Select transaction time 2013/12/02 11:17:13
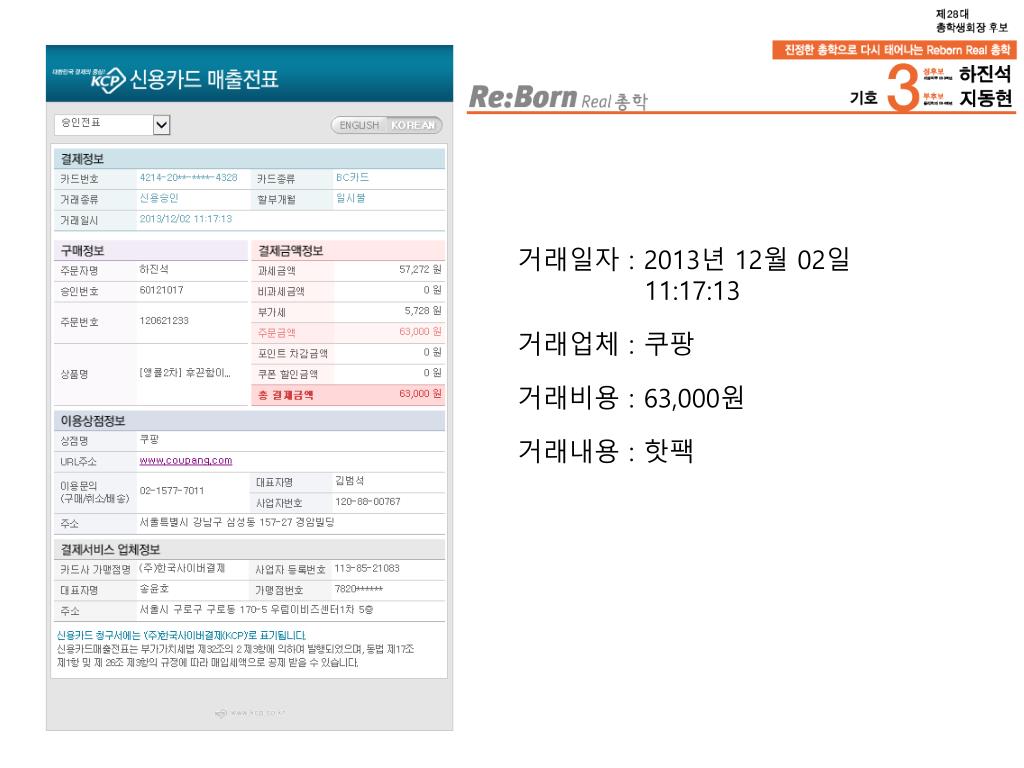The image size is (1024, 768). [x=186, y=219]
